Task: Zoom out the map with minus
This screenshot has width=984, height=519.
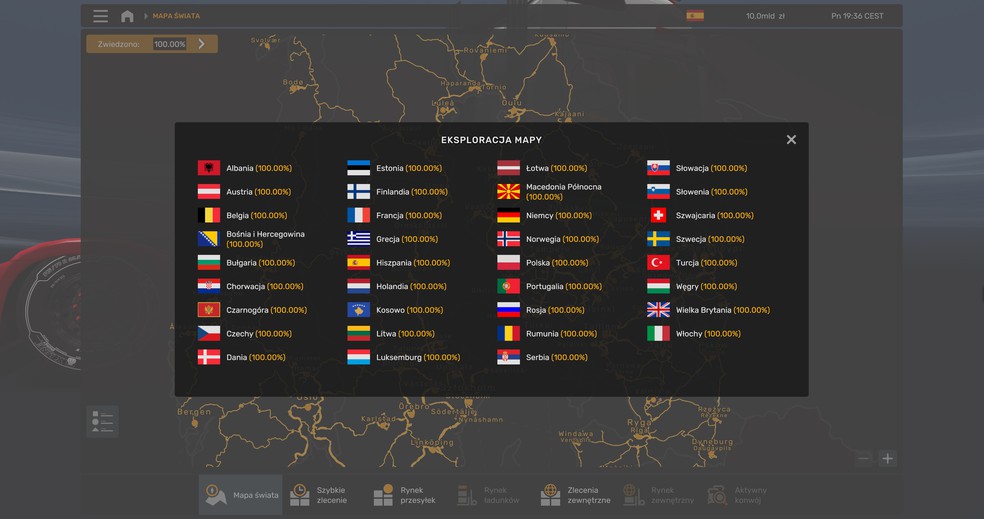Action: tap(864, 459)
